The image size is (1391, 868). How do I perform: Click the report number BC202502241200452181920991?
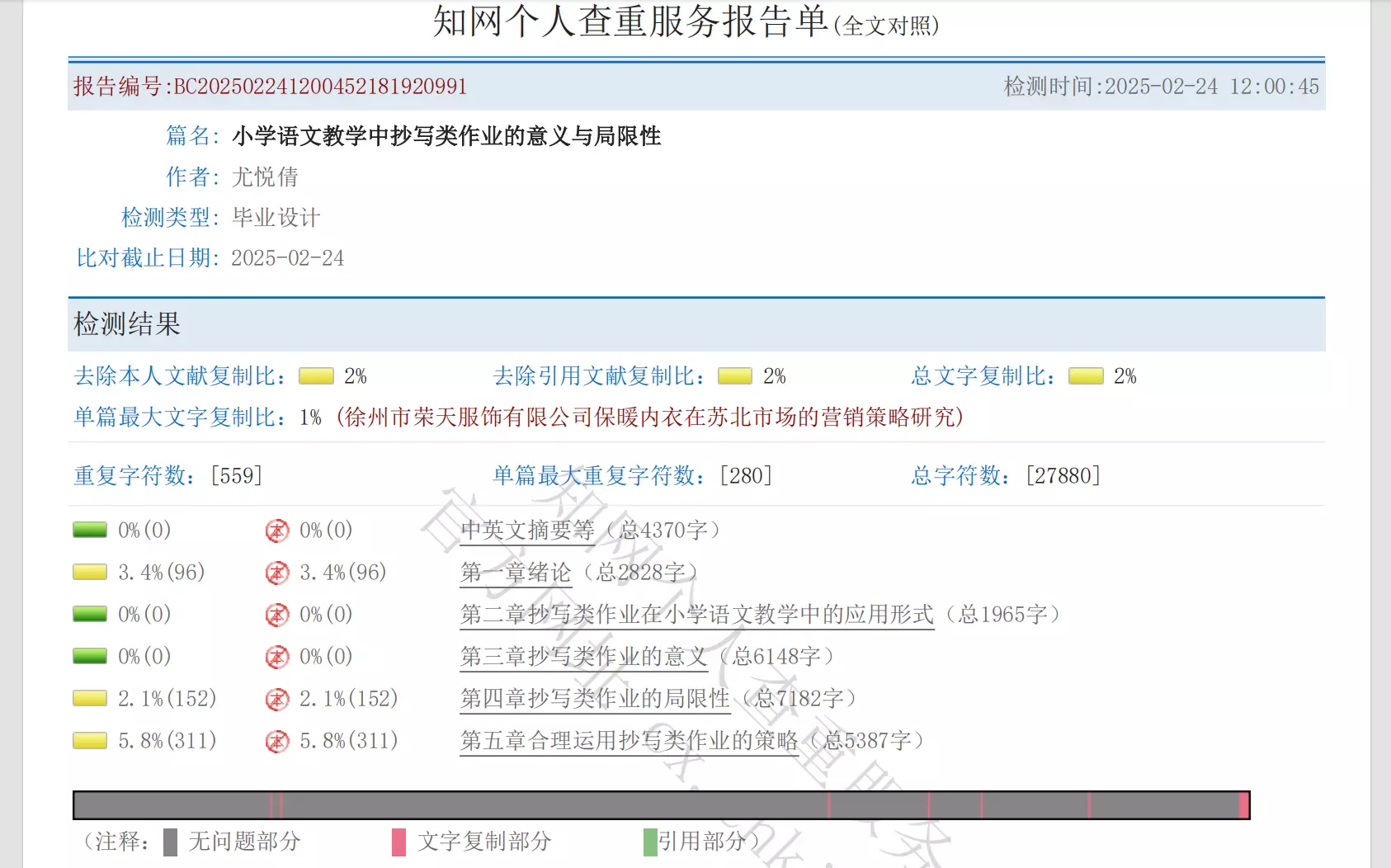coord(321,87)
